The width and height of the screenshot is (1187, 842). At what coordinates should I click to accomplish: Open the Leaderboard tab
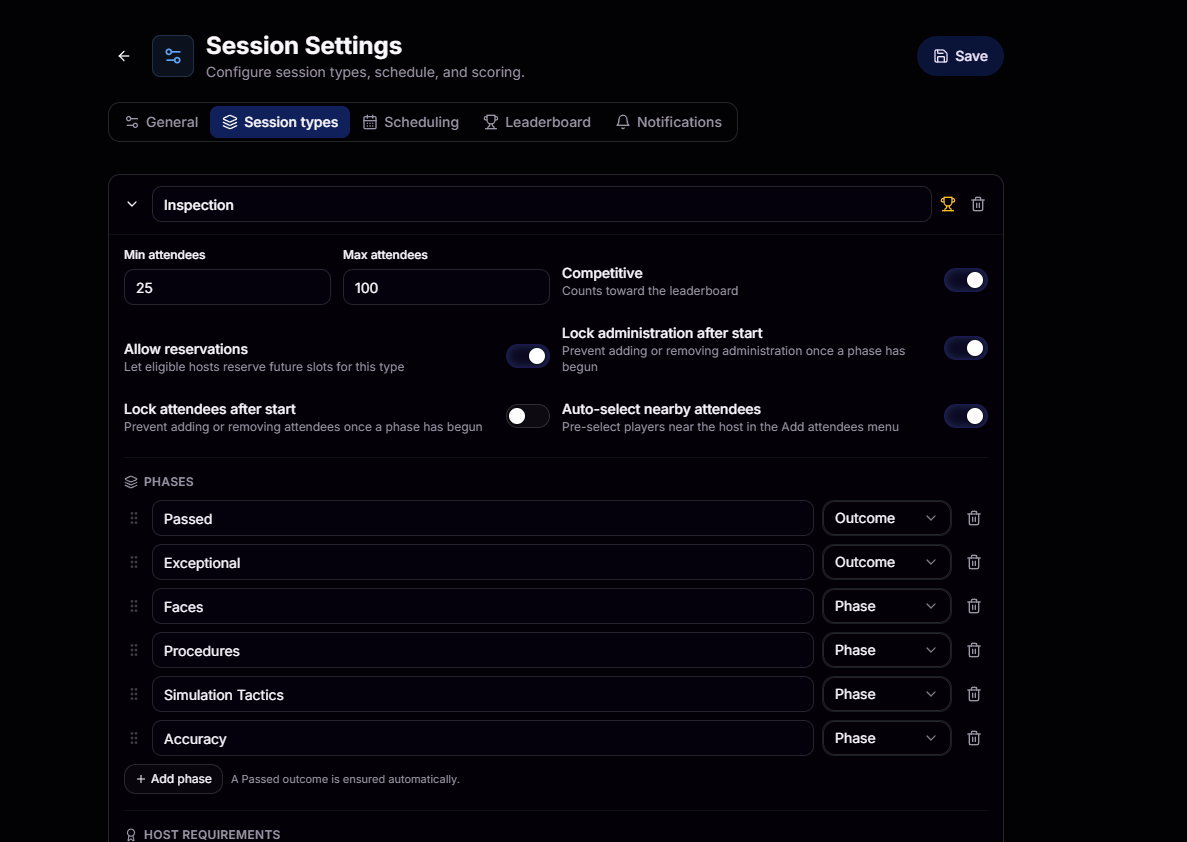[537, 122]
